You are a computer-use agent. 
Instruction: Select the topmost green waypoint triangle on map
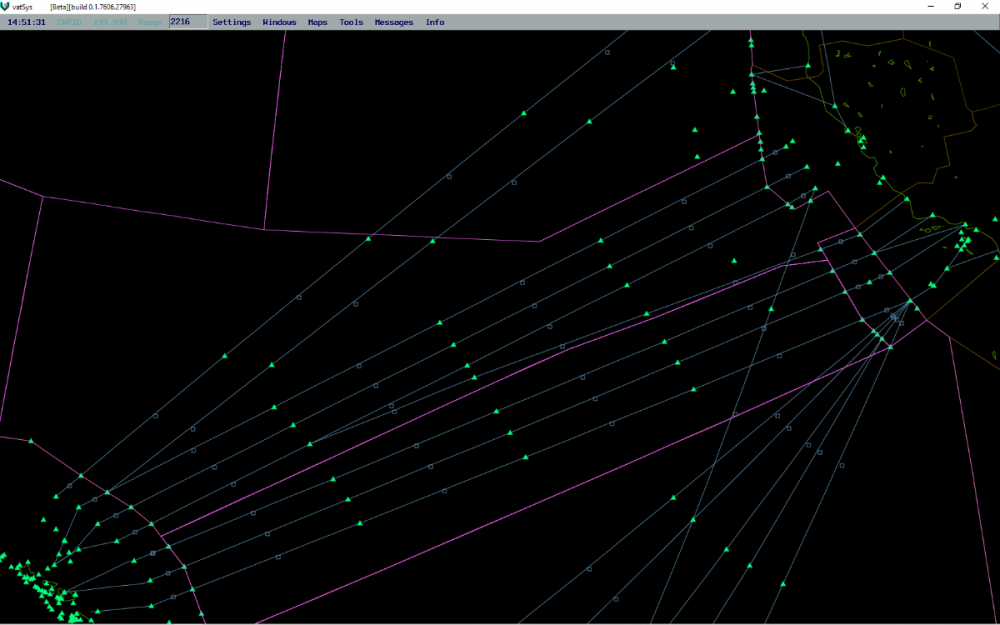(x=751, y=37)
